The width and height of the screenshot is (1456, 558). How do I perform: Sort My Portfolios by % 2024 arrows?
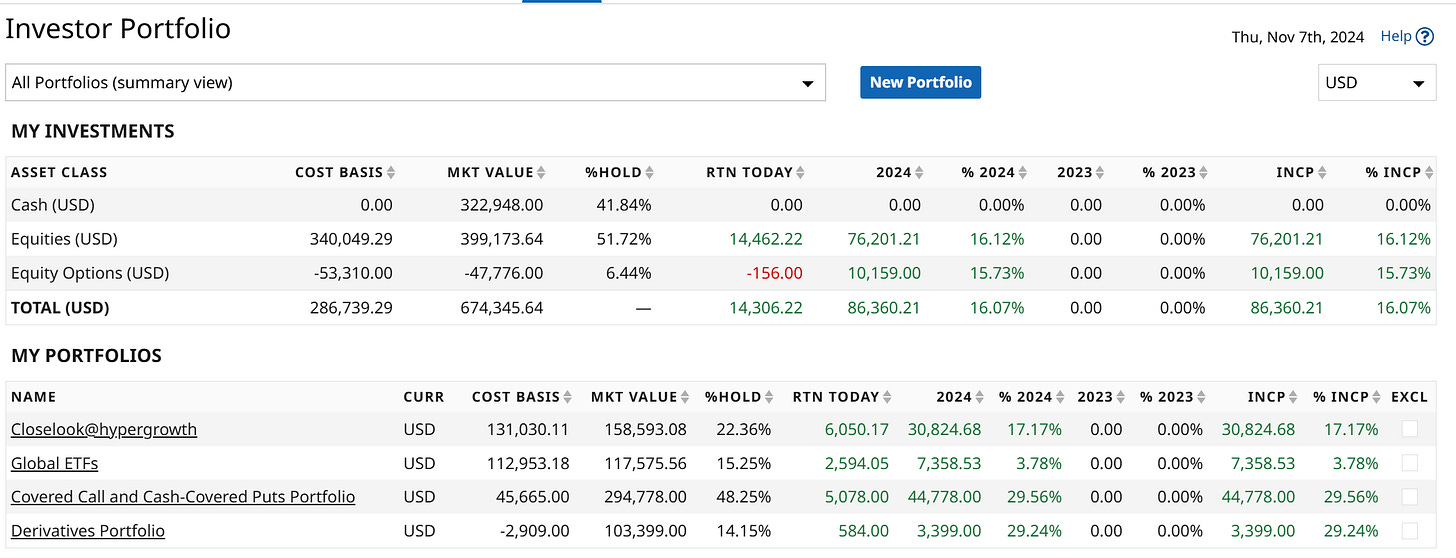coord(1060,397)
